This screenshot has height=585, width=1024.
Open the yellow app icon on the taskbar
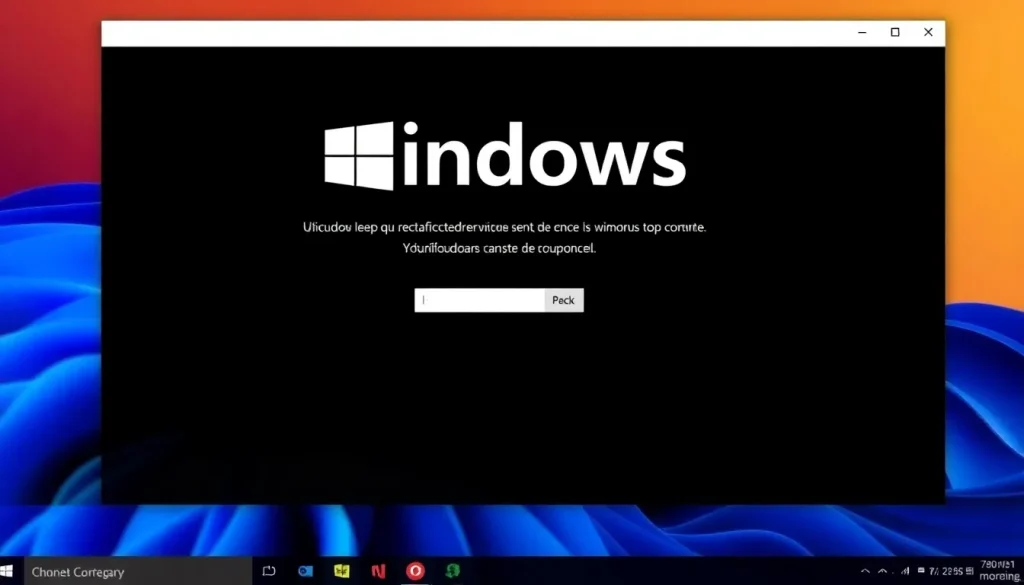tap(342, 571)
